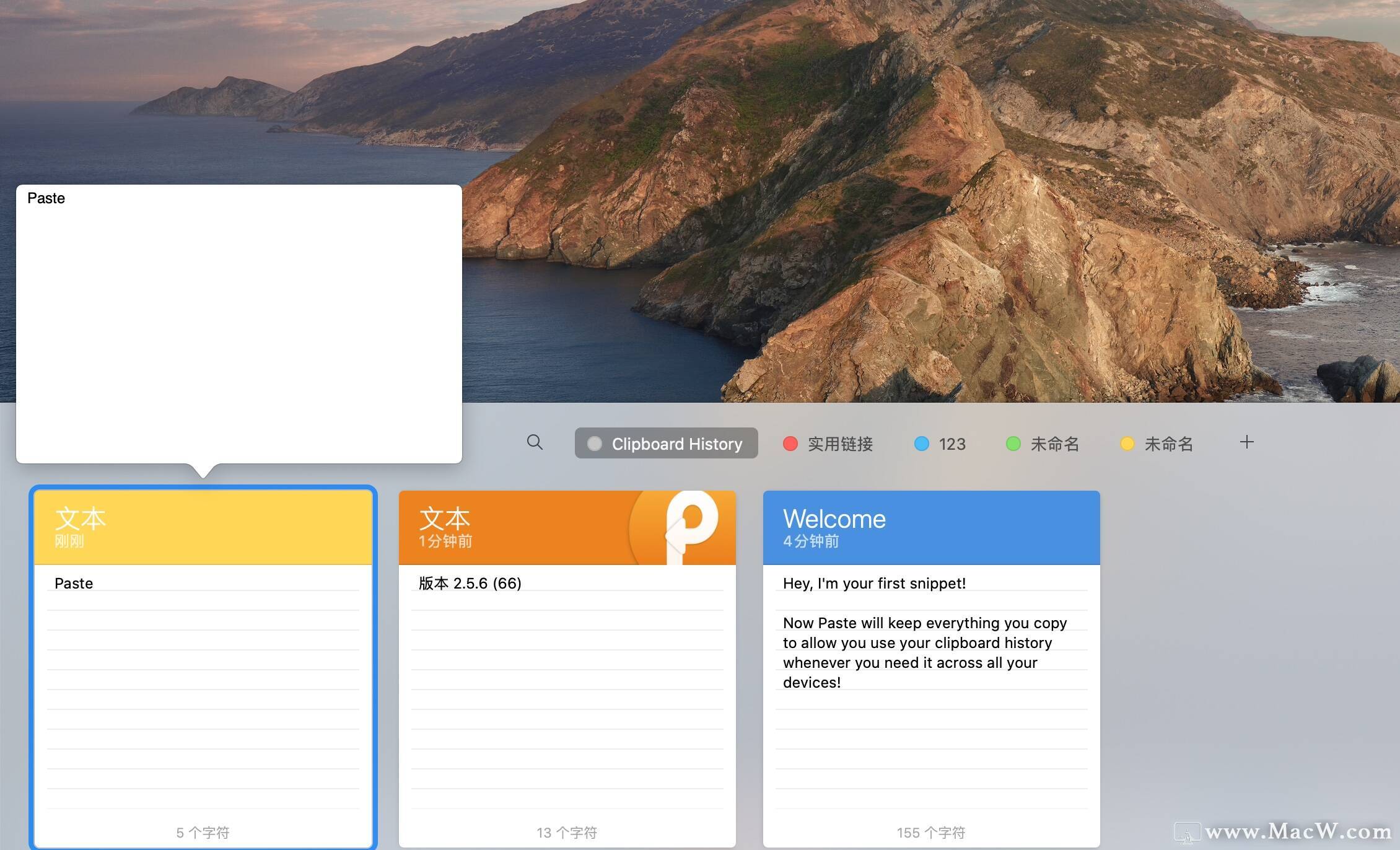Click the red dot beside 实用链接
This screenshot has width=1400, height=850.
(x=790, y=444)
